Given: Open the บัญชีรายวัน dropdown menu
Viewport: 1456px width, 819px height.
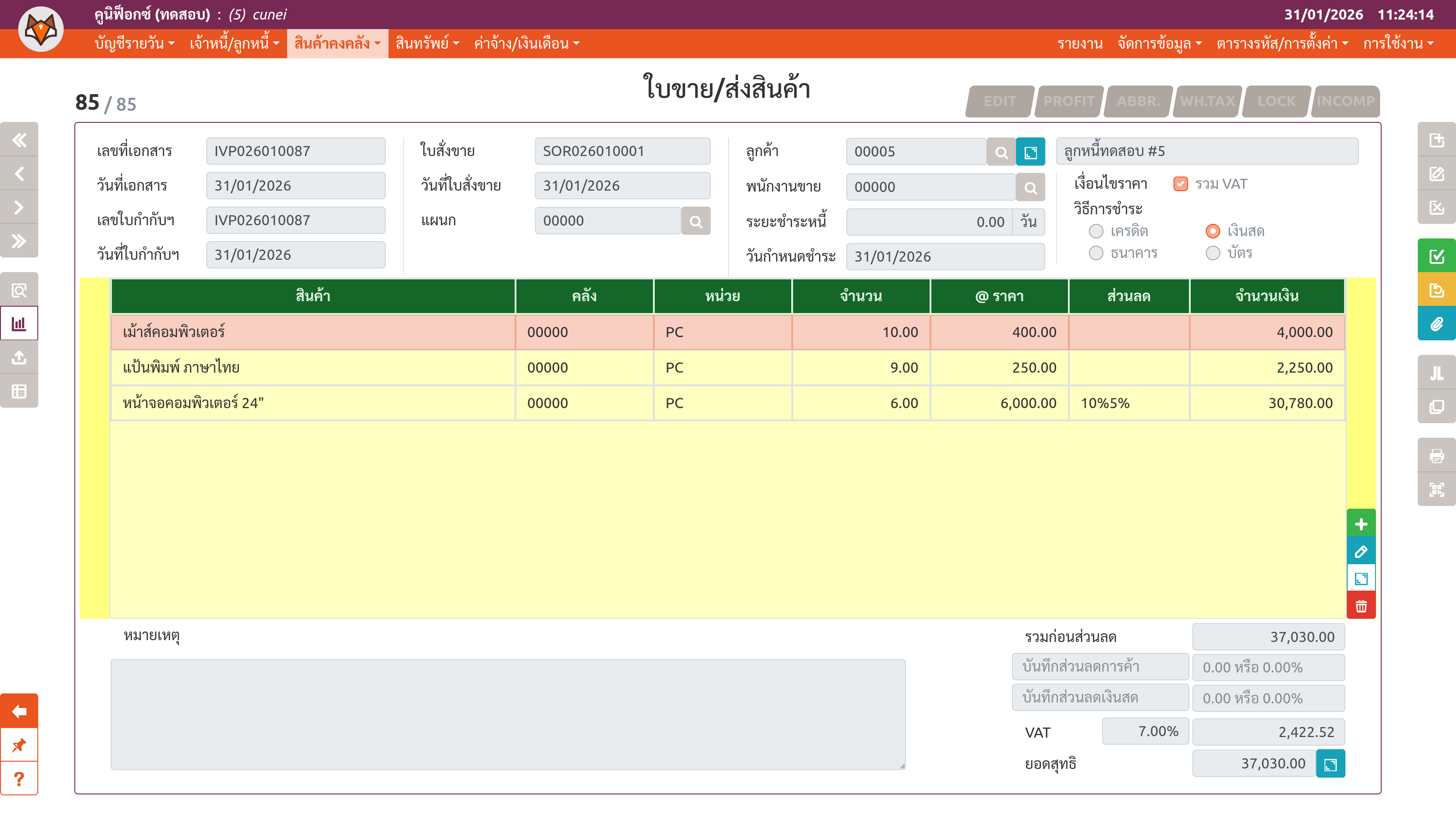Looking at the screenshot, I should pyautogui.click(x=135, y=44).
